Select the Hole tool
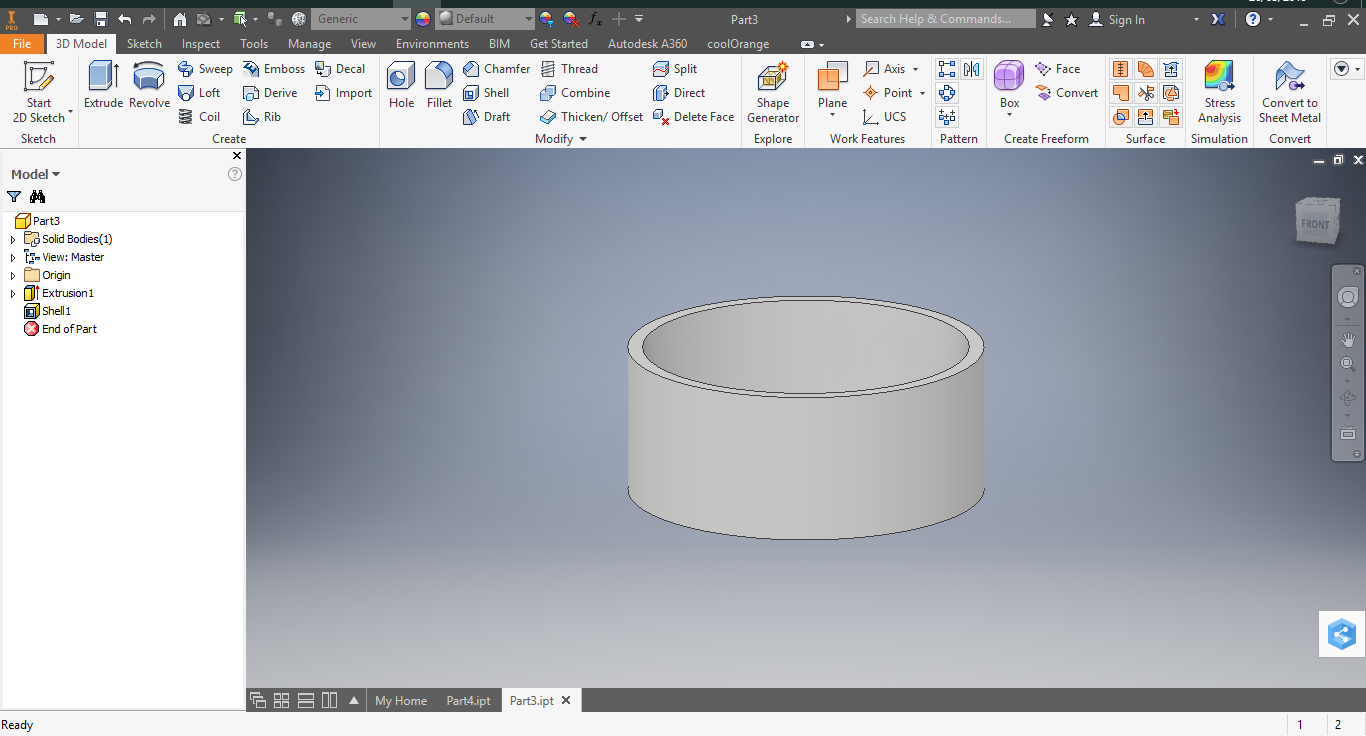Viewport: 1366px width, 736px height. [401, 85]
